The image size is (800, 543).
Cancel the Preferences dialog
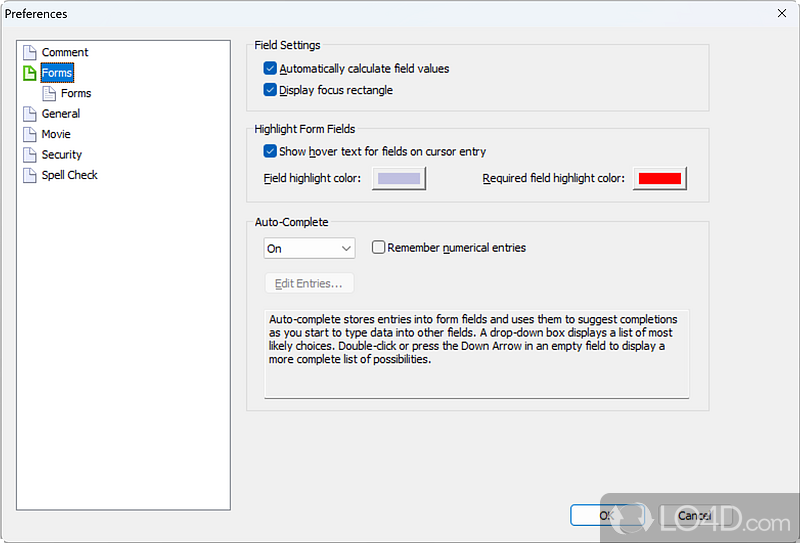(x=695, y=515)
